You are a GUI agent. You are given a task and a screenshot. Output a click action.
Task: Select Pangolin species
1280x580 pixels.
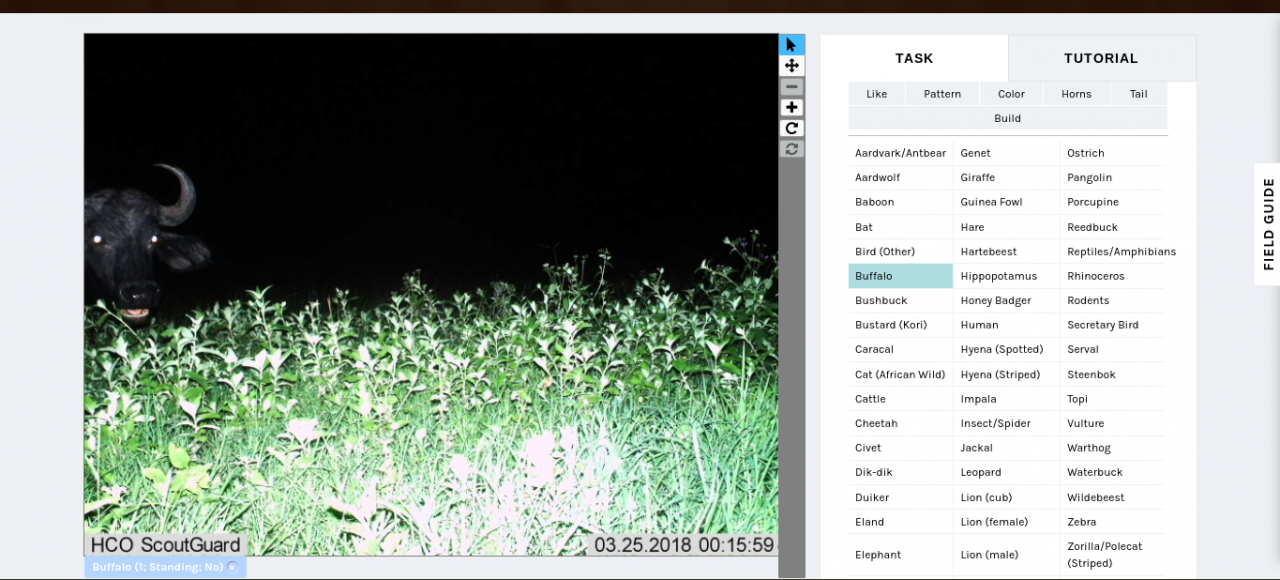(x=1113, y=177)
